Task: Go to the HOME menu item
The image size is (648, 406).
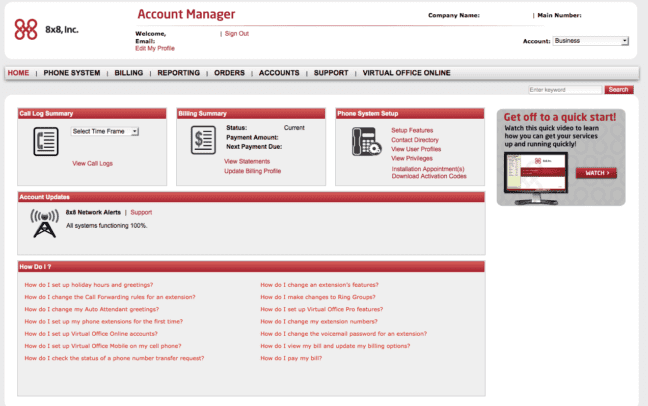Action: pyautogui.click(x=18, y=73)
